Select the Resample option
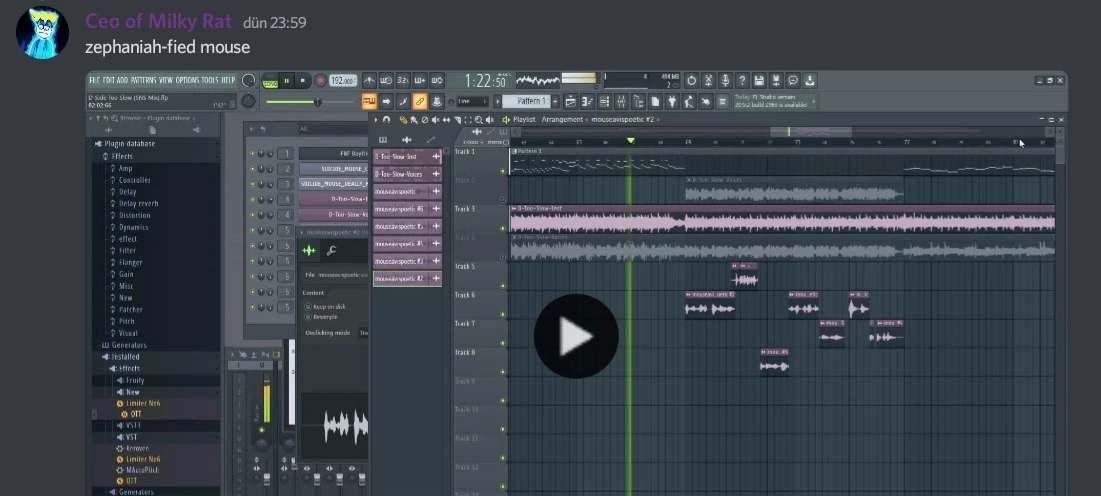Image resolution: width=1101 pixels, height=496 pixels. (321, 317)
